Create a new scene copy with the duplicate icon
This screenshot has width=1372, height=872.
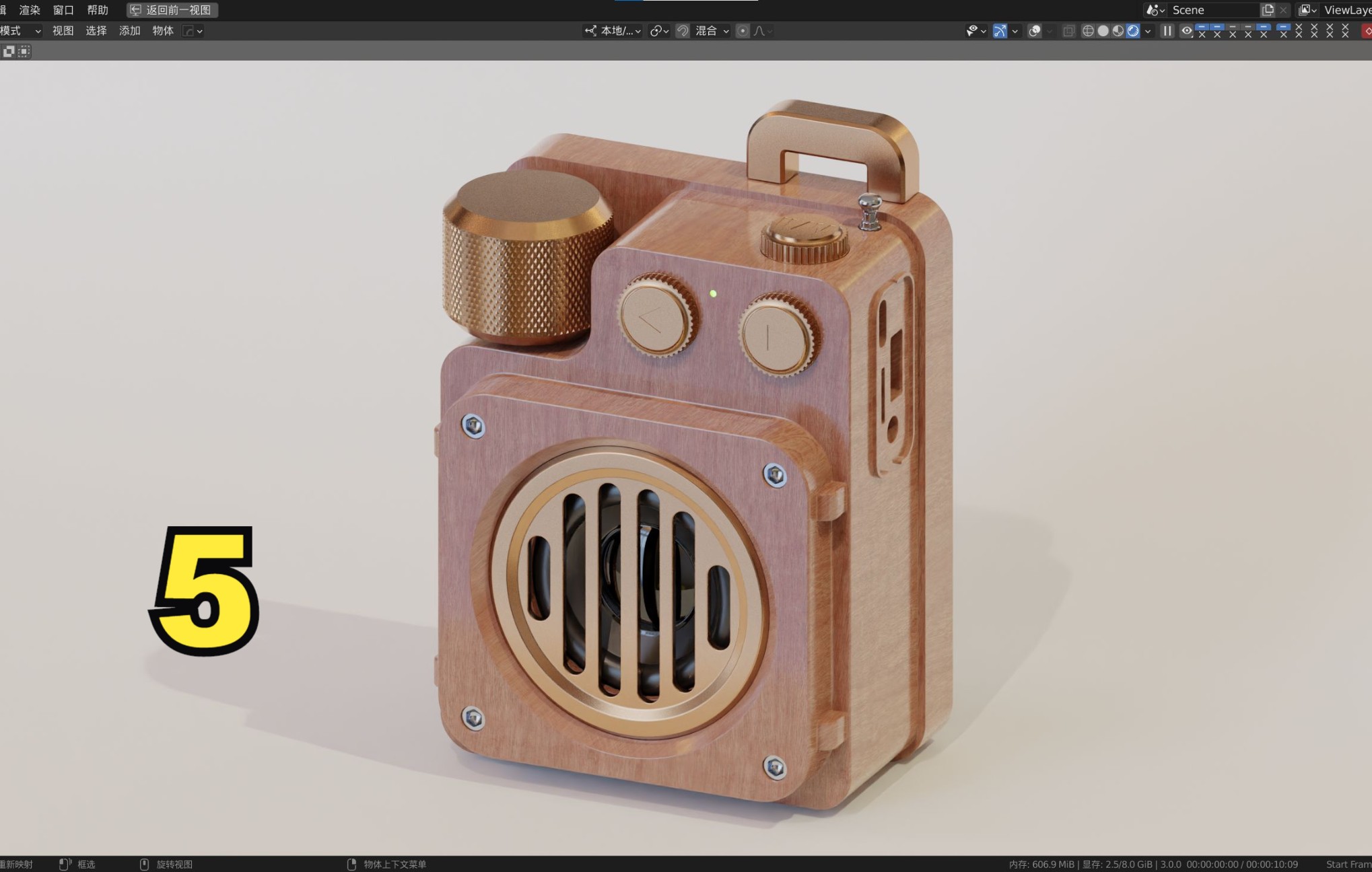1268,10
